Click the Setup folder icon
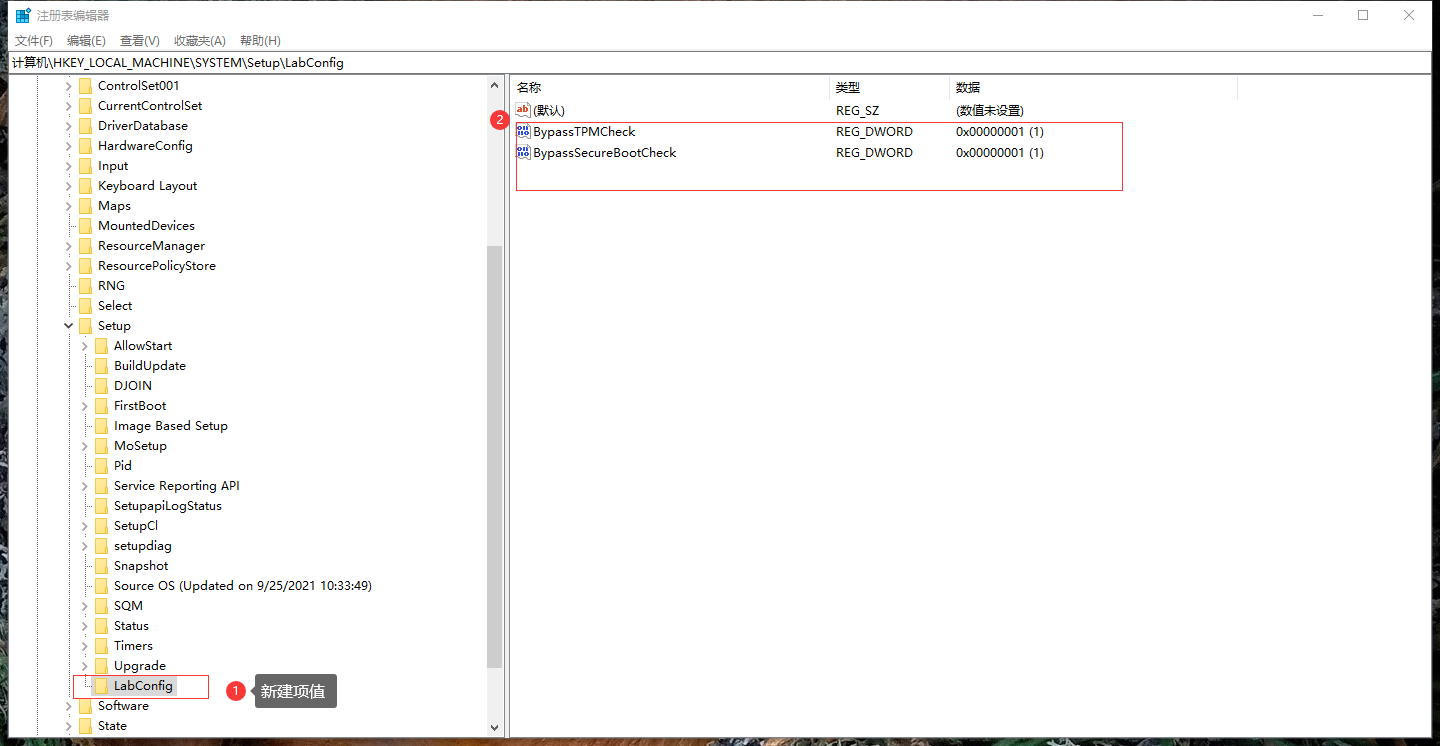 [85, 325]
